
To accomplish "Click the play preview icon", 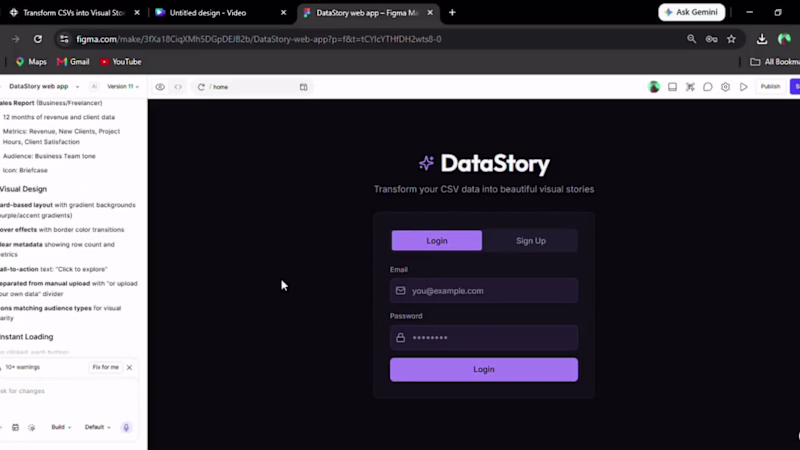I will [744, 87].
